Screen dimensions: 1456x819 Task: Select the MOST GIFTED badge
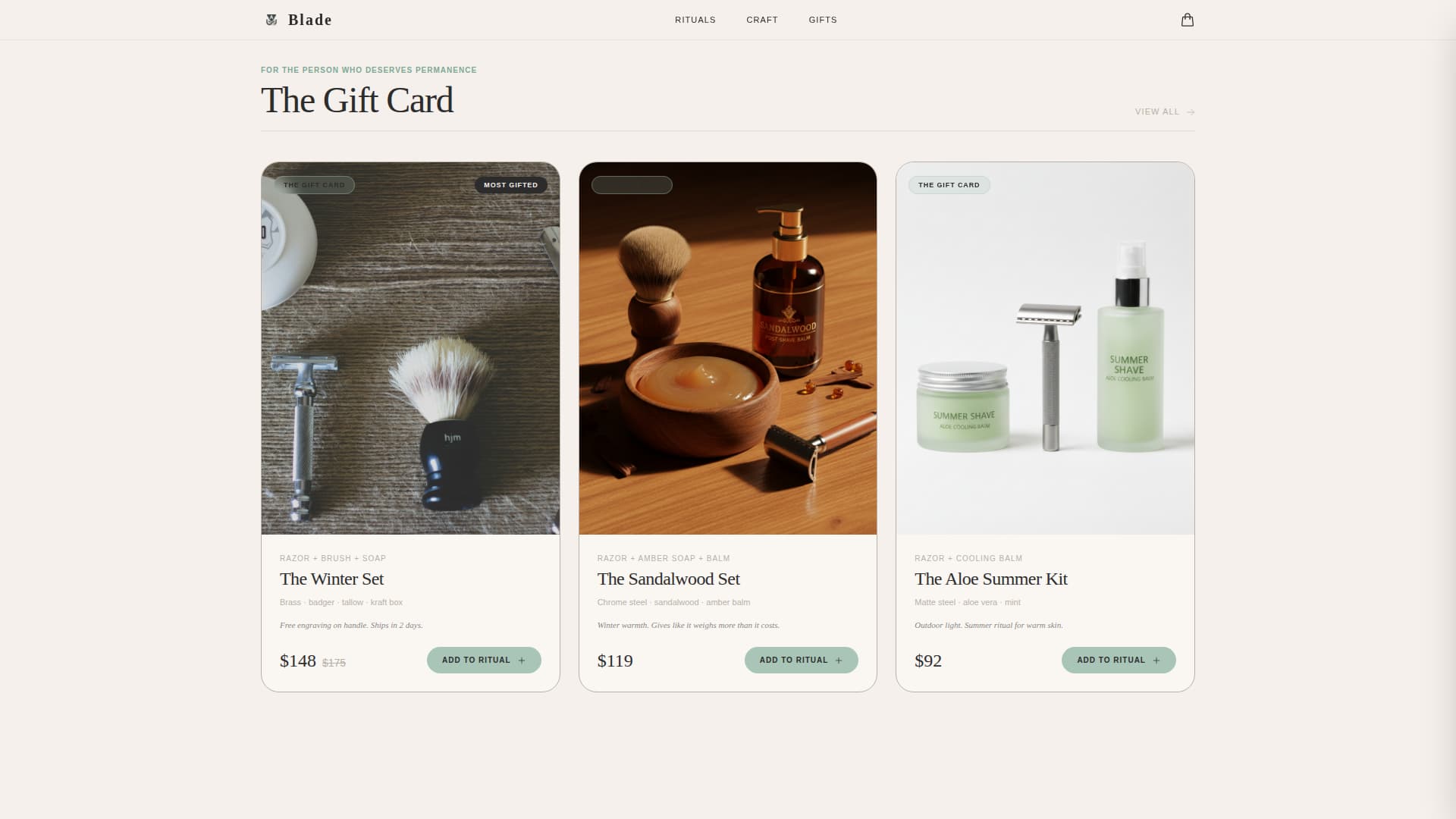(510, 184)
